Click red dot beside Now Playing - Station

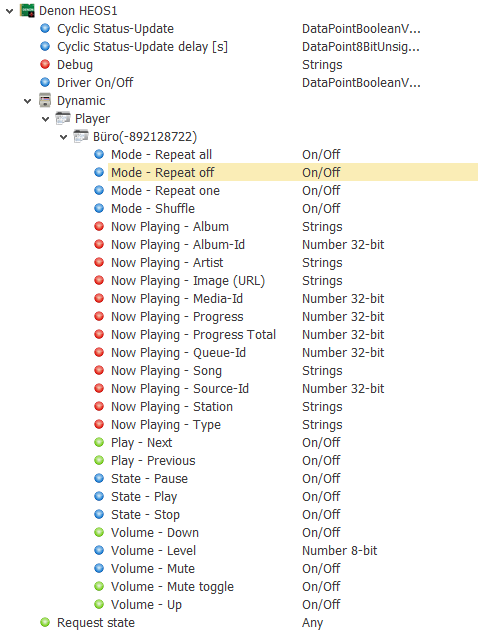pyautogui.click(x=99, y=406)
